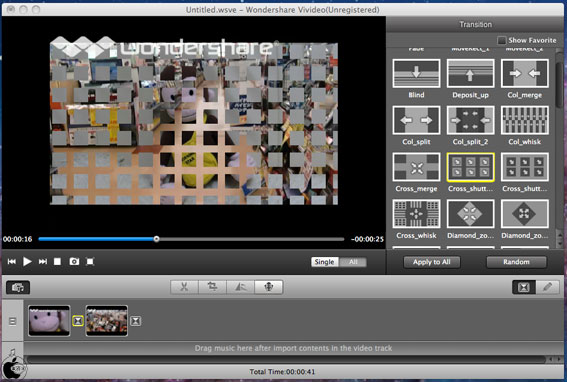Viewport: 567px width, 382px height.
Task: Pick the first Diamond_zoom transition
Action: pos(470,213)
